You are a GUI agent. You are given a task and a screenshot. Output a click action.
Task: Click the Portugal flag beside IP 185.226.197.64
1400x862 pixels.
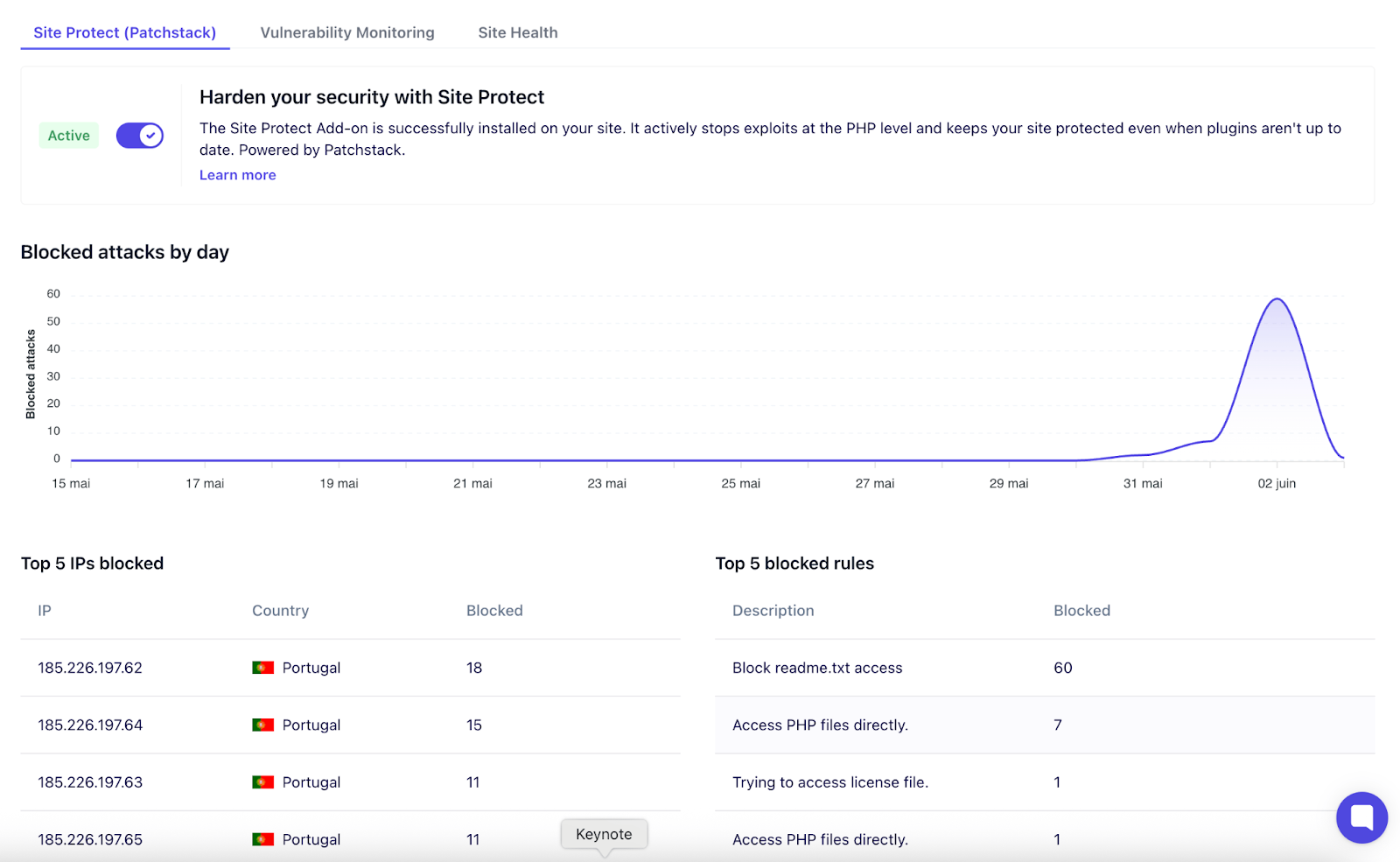click(262, 725)
